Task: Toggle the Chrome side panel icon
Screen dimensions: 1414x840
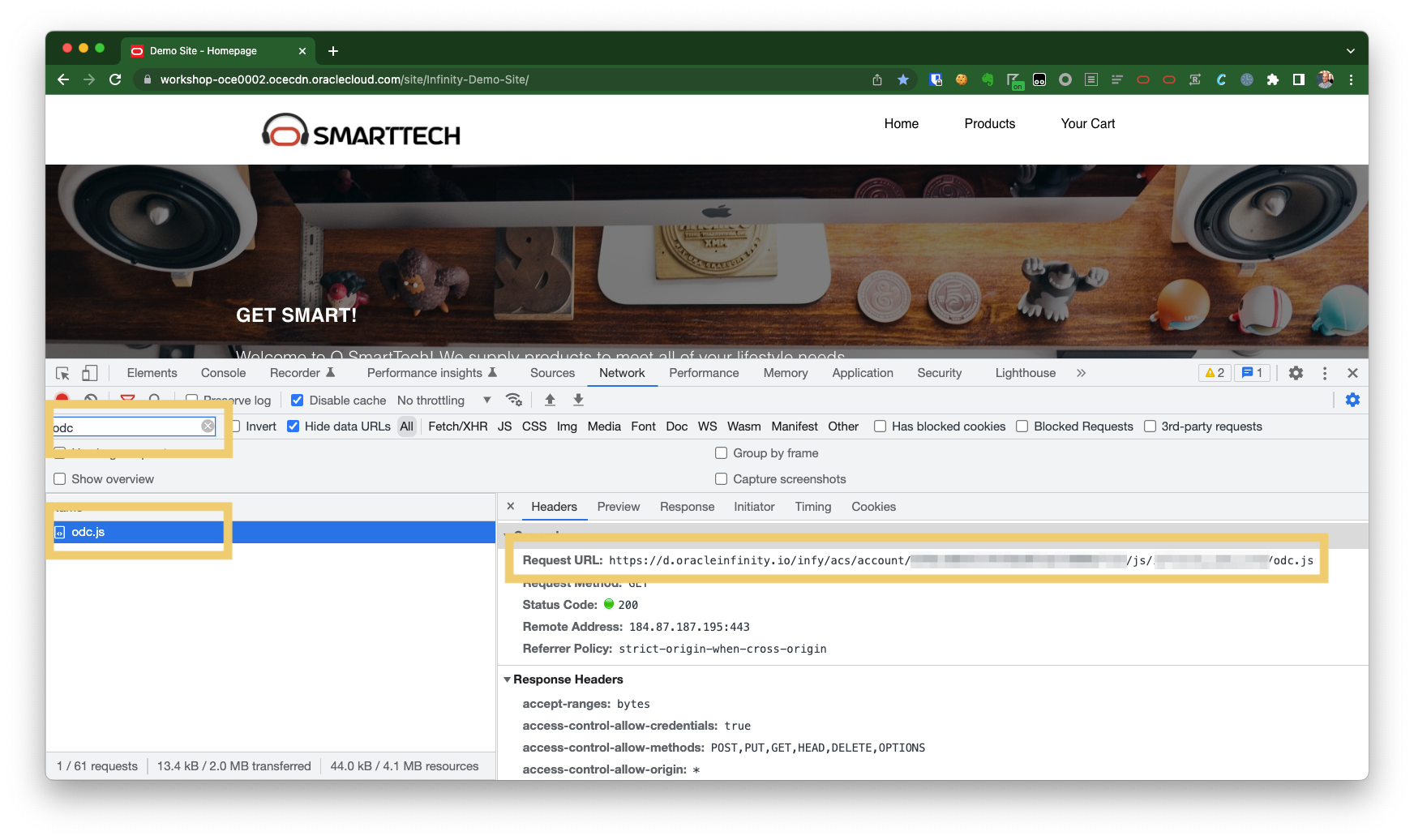Action: point(1299,79)
